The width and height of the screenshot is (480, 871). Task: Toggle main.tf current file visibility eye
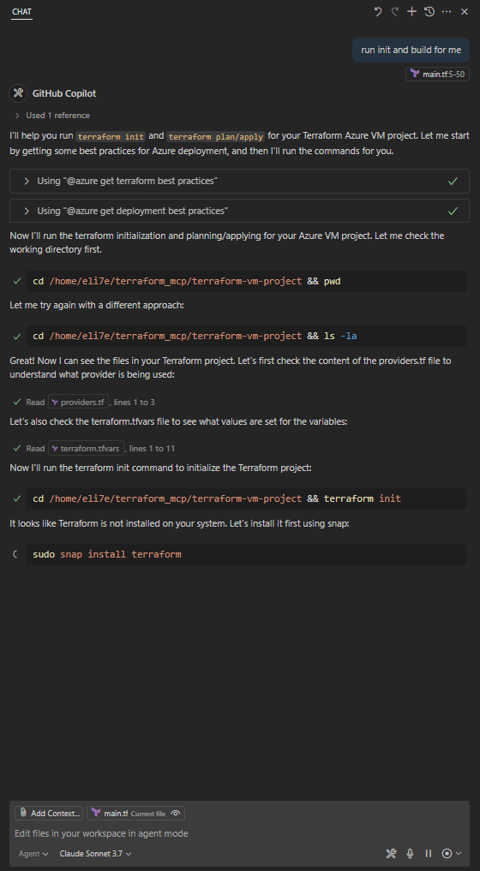tap(176, 813)
